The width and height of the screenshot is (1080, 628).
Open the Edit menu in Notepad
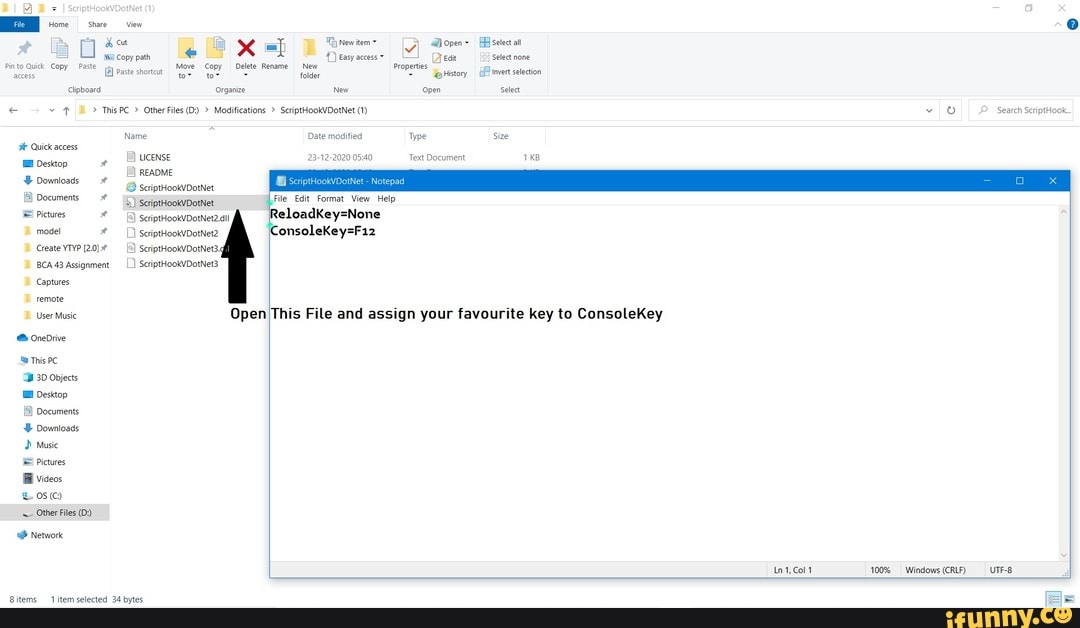(x=301, y=198)
